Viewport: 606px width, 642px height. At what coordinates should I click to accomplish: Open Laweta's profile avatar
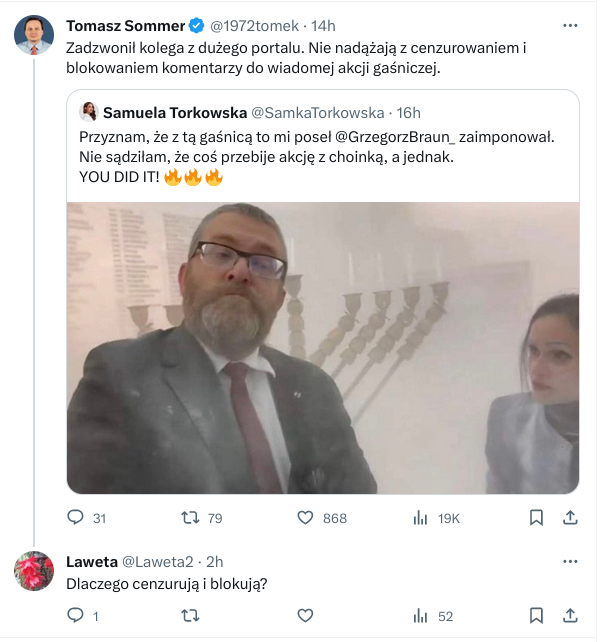tap(34, 571)
